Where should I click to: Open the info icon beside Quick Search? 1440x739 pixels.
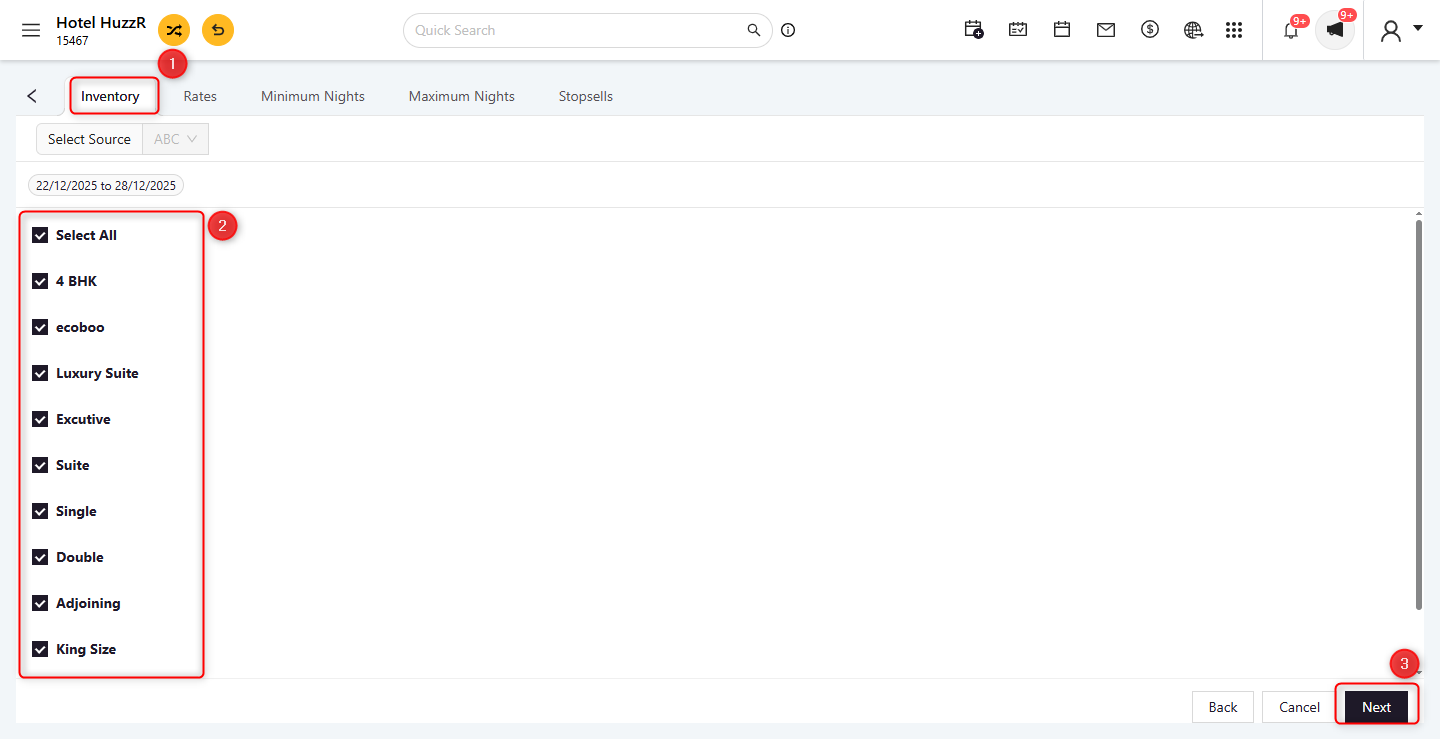tap(788, 30)
